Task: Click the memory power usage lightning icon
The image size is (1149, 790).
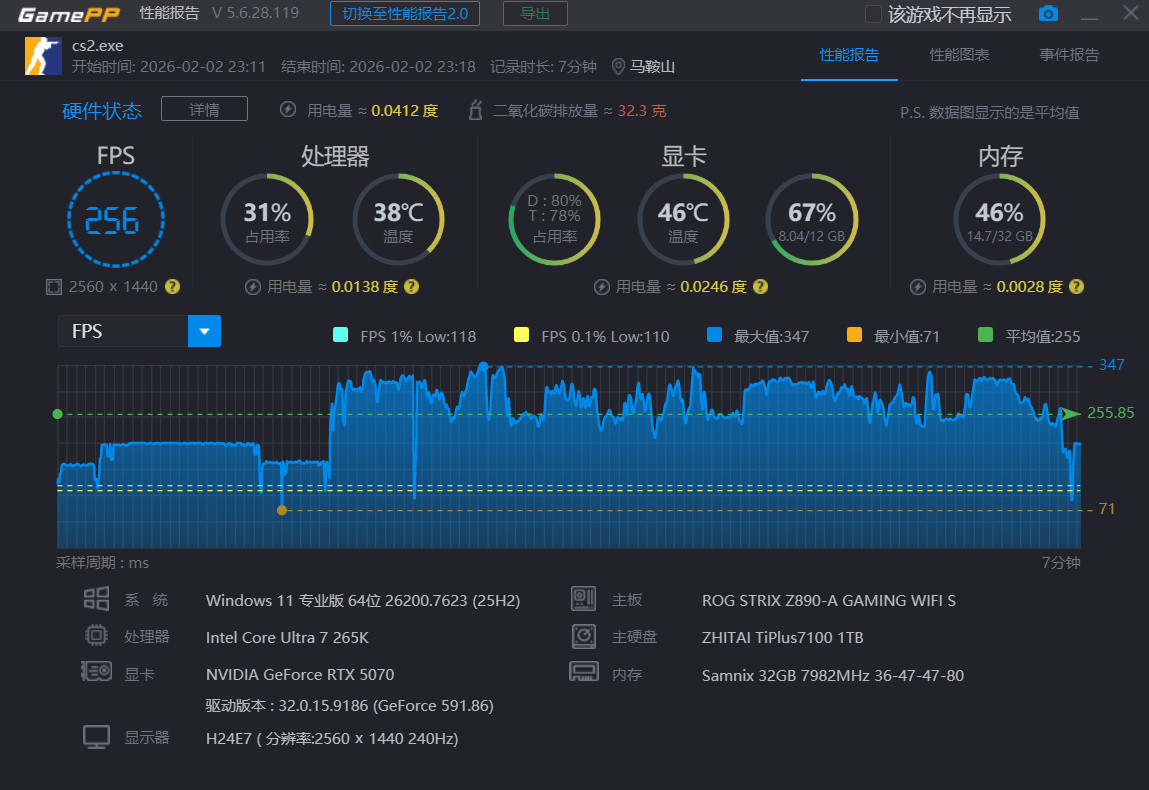Action: [917, 287]
